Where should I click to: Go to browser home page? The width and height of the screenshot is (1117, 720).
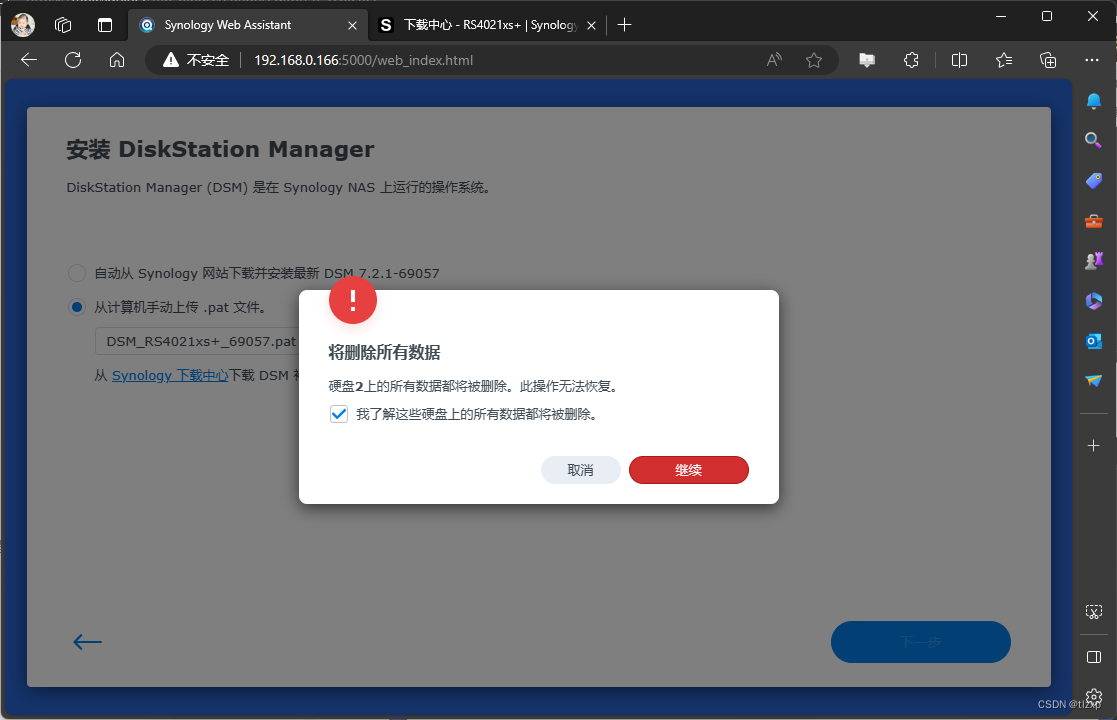pyautogui.click(x=117, y=60)
